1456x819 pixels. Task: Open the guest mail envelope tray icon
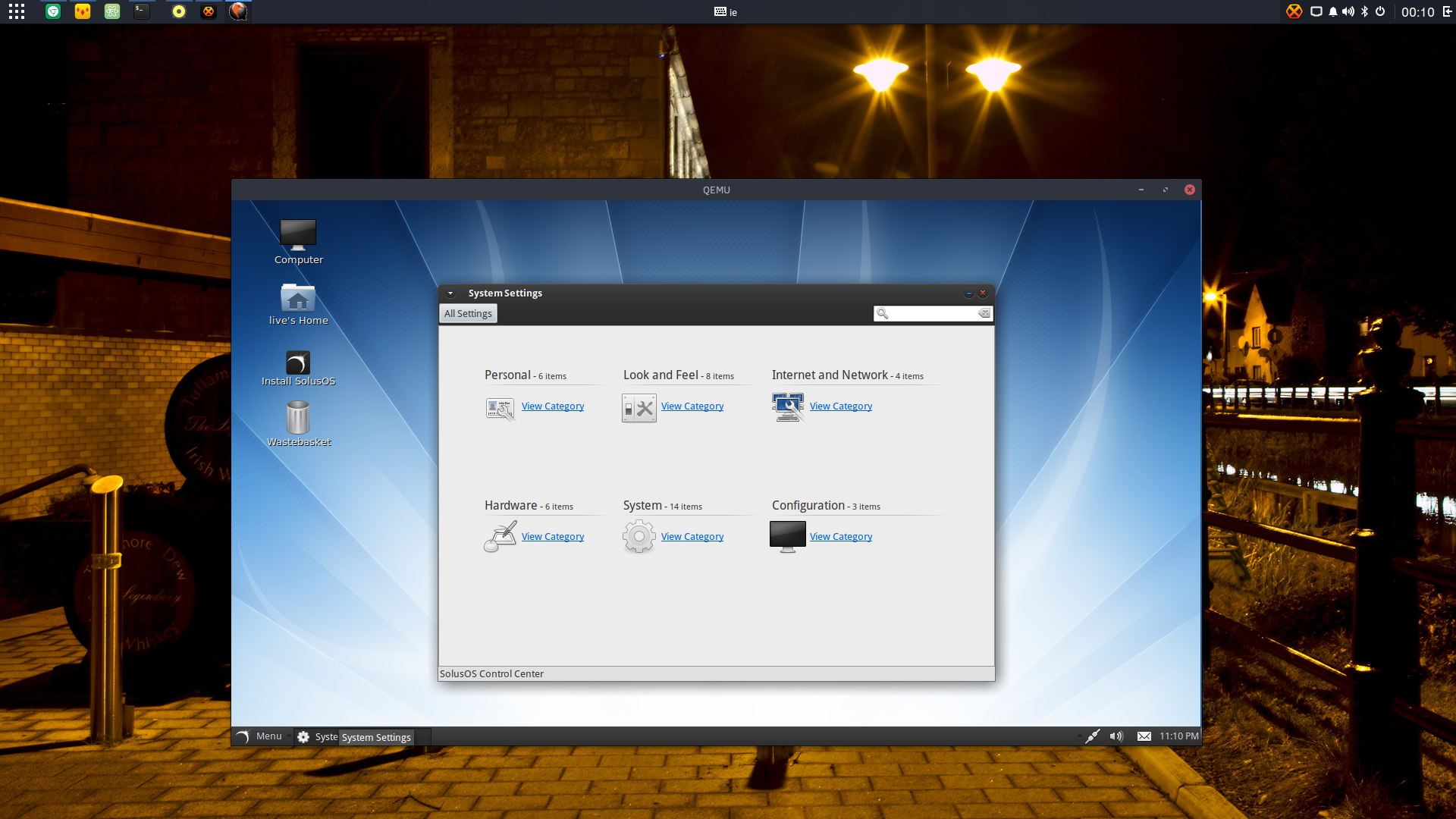[x=1144, y=736]
